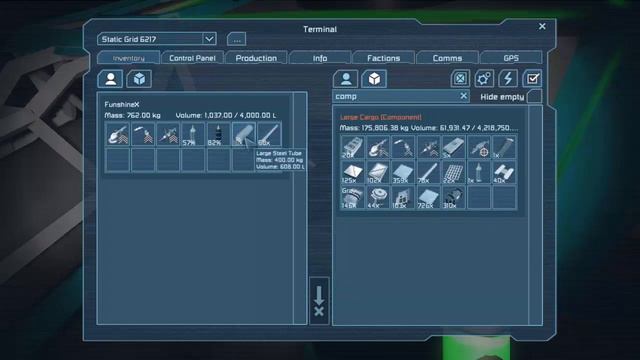Image resolution: width=640 pixels, height=360 pixels.
Task: Click the checkmark filter icon
Action: pyautogui.click(x=532, y=79)
